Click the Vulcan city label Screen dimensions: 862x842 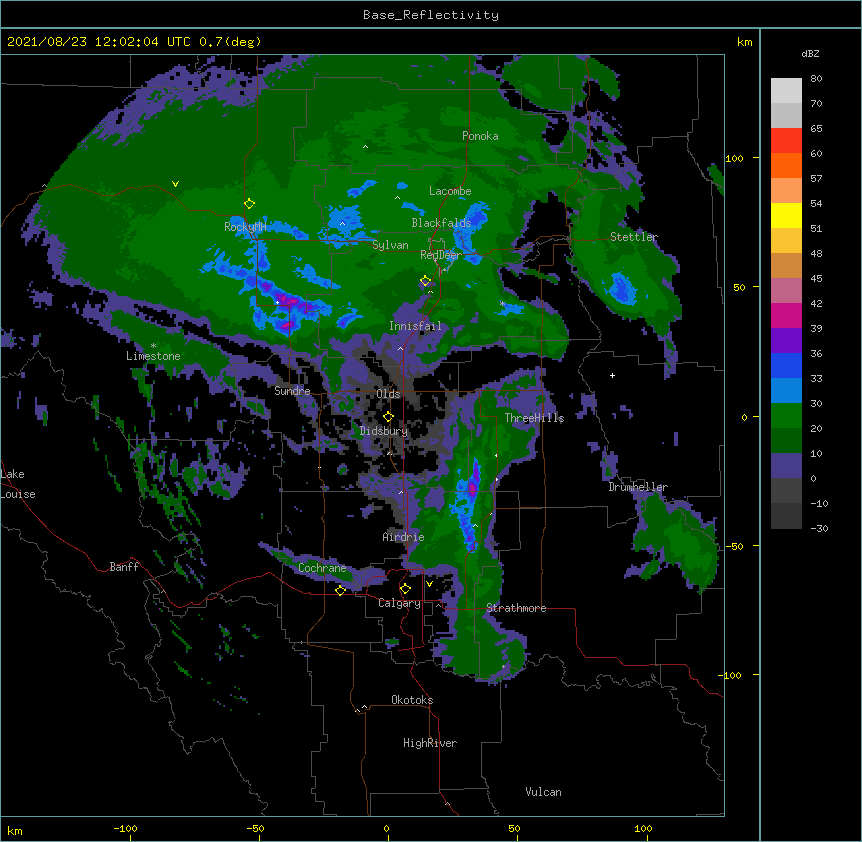[543, 792]
